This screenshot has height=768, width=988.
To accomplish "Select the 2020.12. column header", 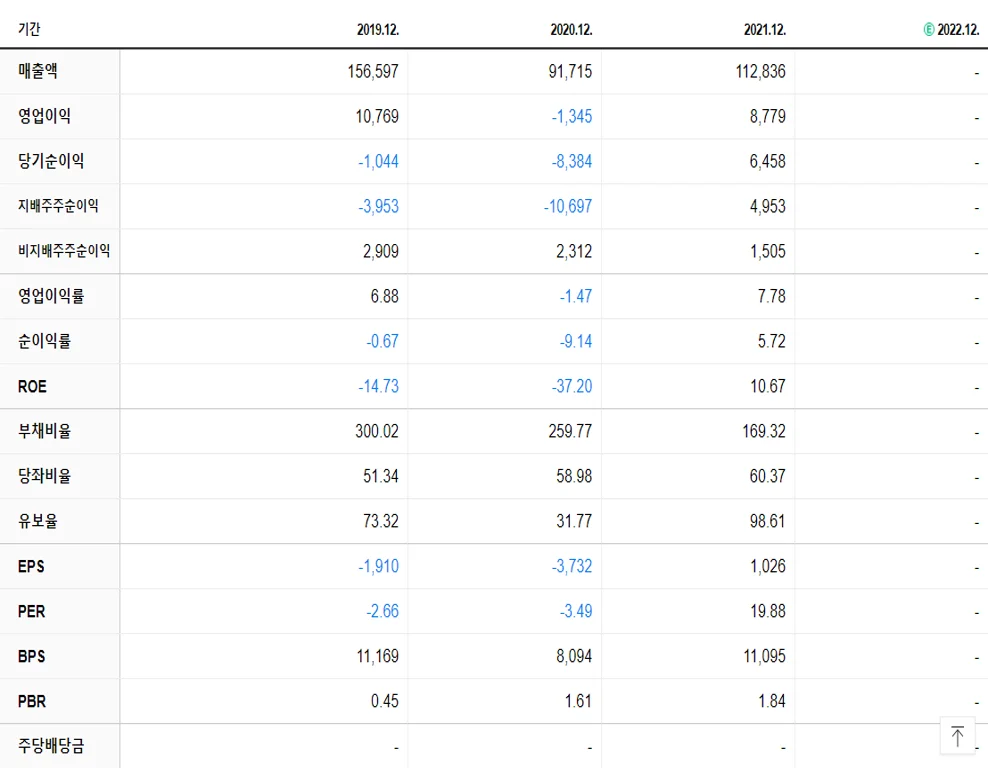I will click(572, 30).
